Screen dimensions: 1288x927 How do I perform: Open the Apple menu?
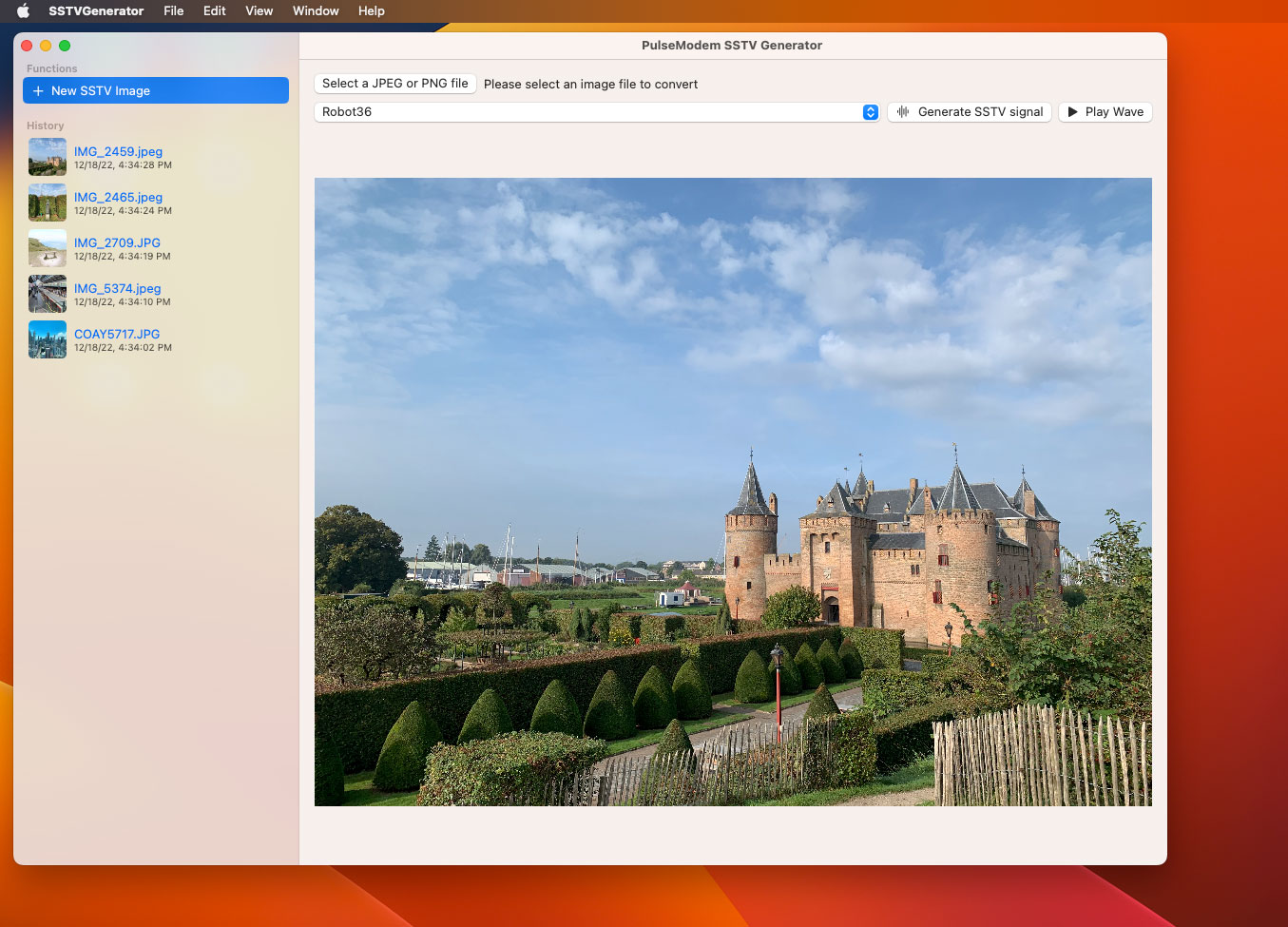[21, 10]
